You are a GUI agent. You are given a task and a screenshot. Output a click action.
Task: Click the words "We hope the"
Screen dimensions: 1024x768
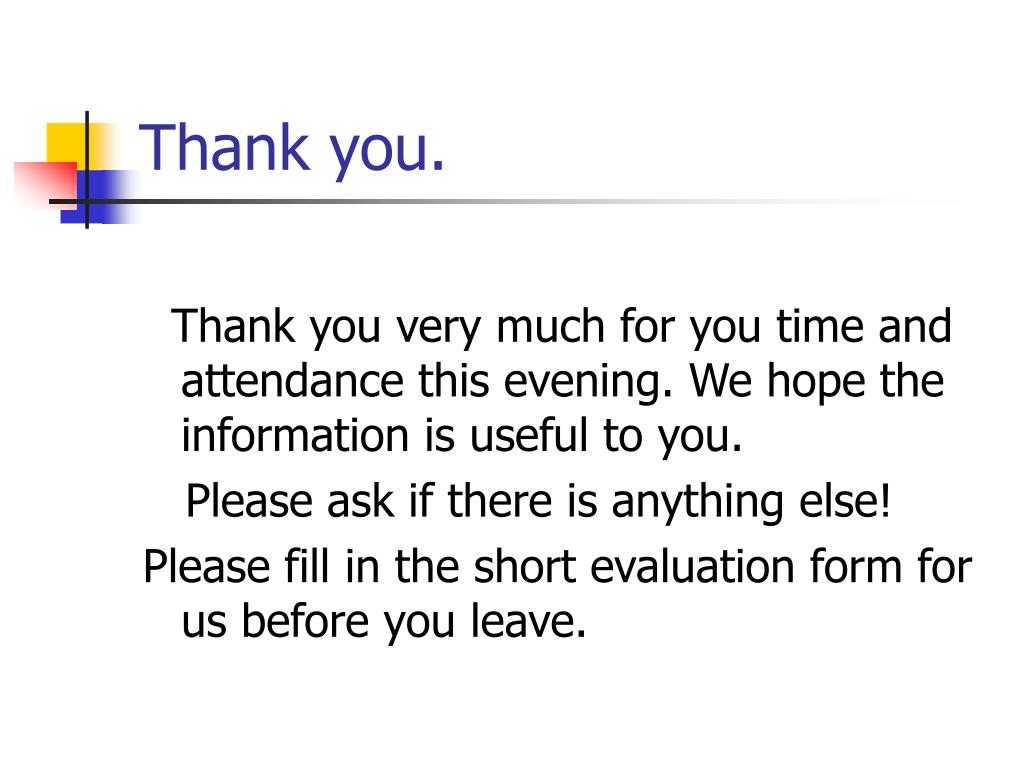coord(816,381)
